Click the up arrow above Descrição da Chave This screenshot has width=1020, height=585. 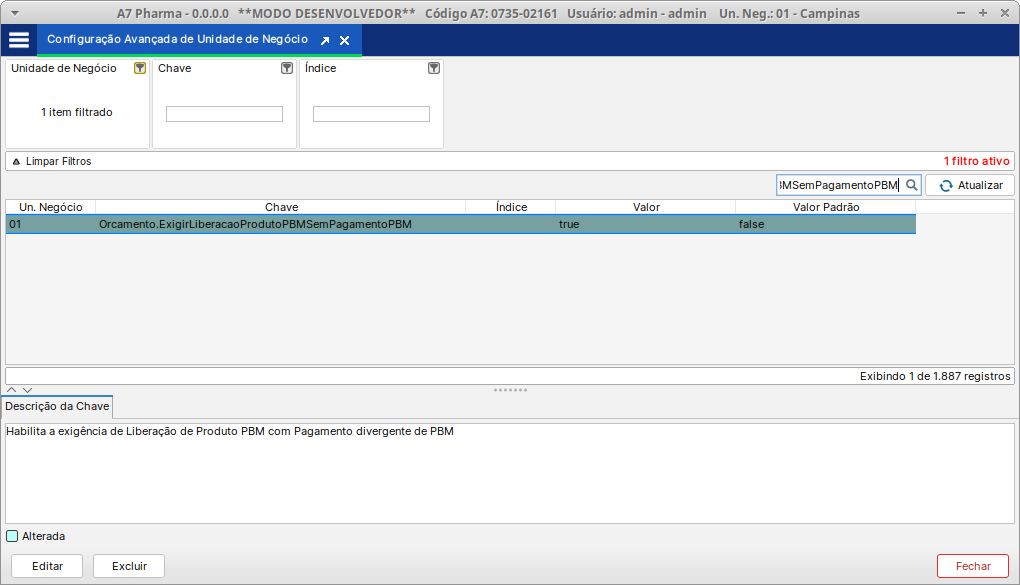tap(12, 390)
